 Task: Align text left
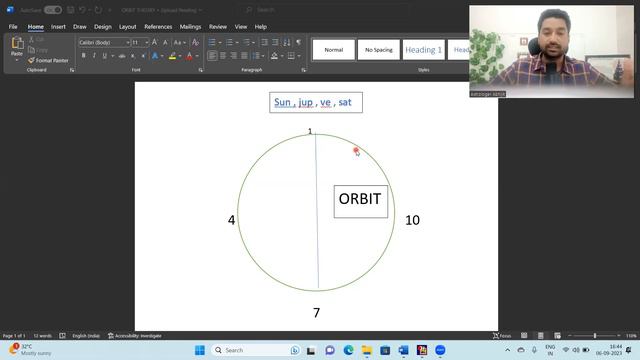point(212,56)
